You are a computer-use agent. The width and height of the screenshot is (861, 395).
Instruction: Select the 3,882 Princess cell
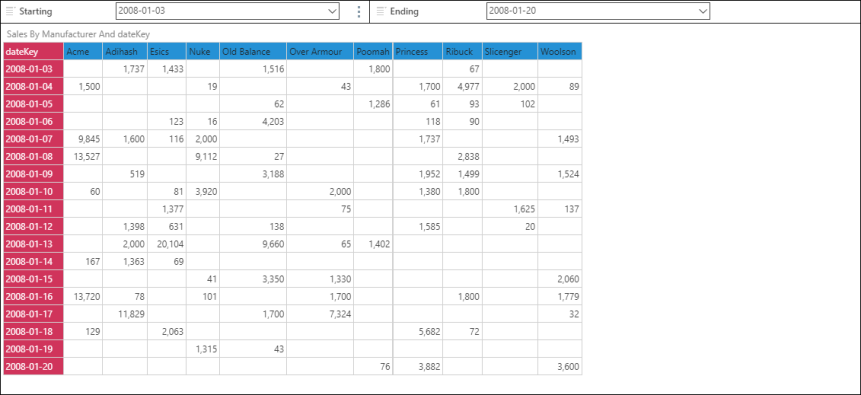pos(418,366)
